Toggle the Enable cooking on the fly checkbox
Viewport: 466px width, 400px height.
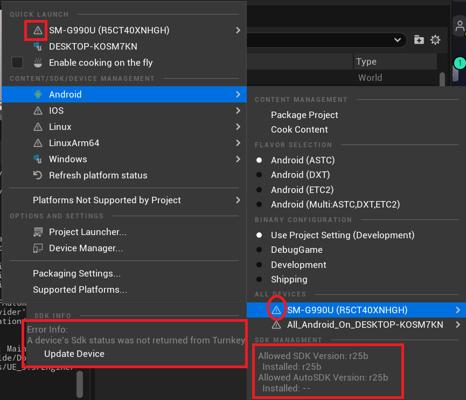pyautogui.click(x=17, y=62)
